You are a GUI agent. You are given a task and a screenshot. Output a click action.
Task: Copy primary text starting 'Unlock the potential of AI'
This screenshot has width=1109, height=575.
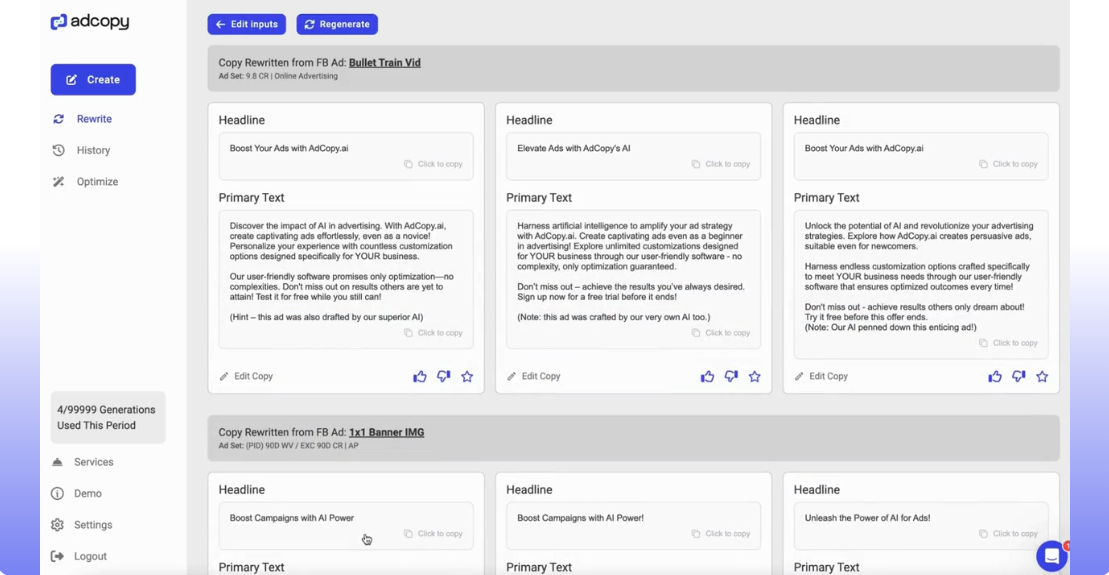(x=1009, y=343)
